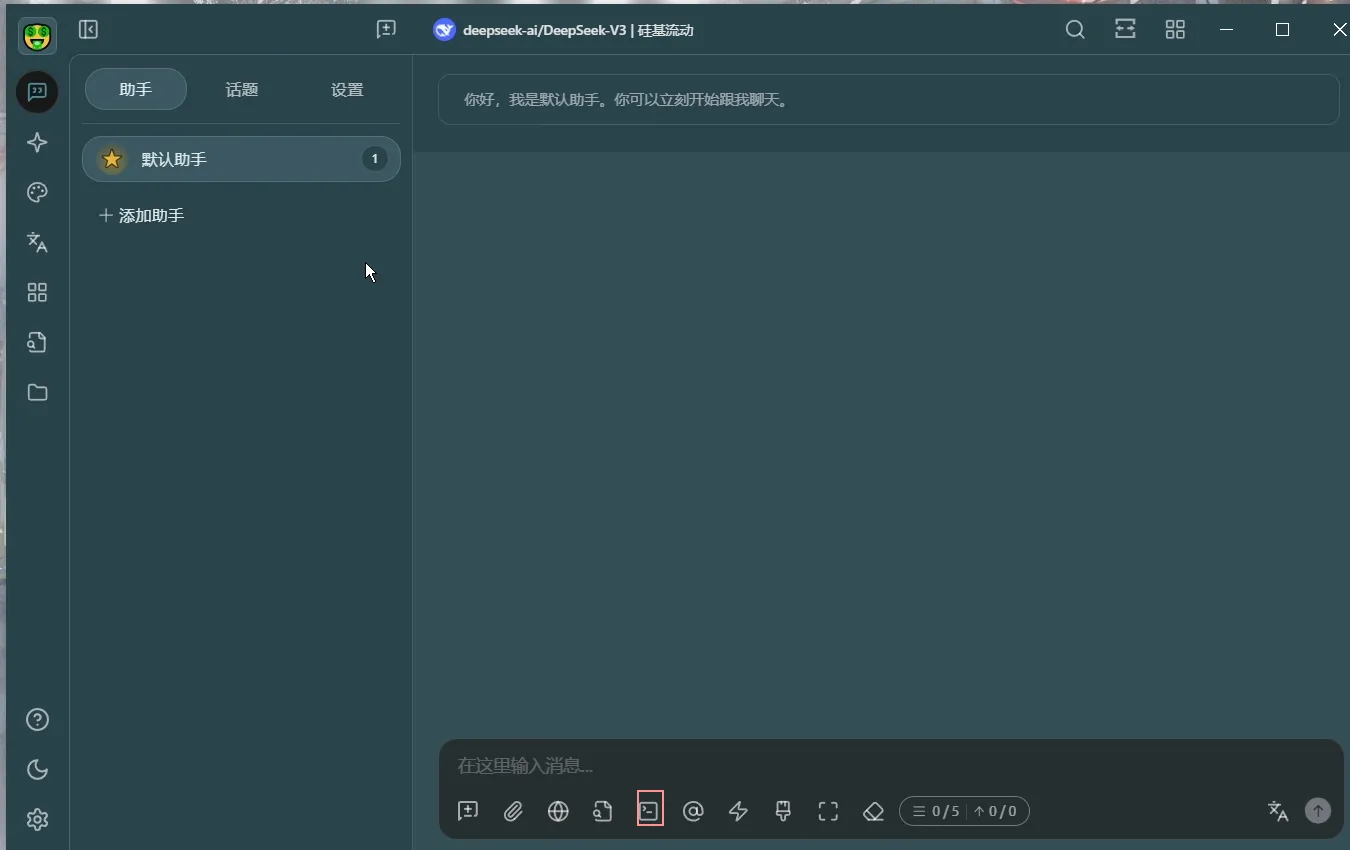Click the attachment paperclip icon
This screenshot has height=850, width=1350.
[513, 811]
